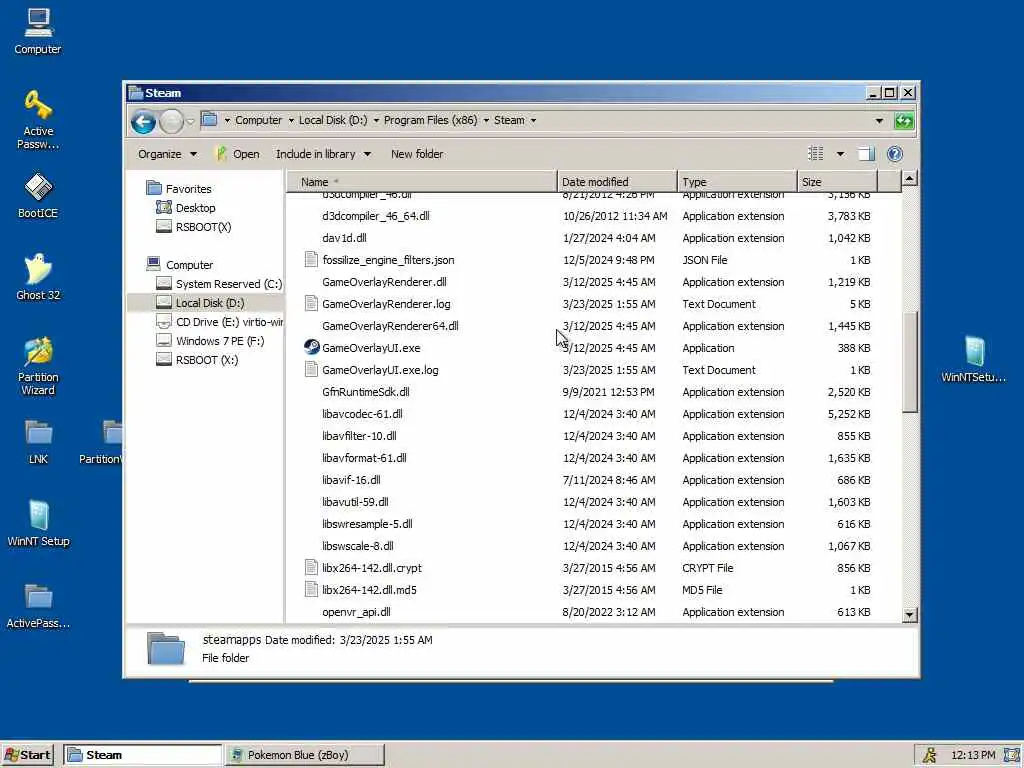Change view using the view icon

tap(816, 154)
